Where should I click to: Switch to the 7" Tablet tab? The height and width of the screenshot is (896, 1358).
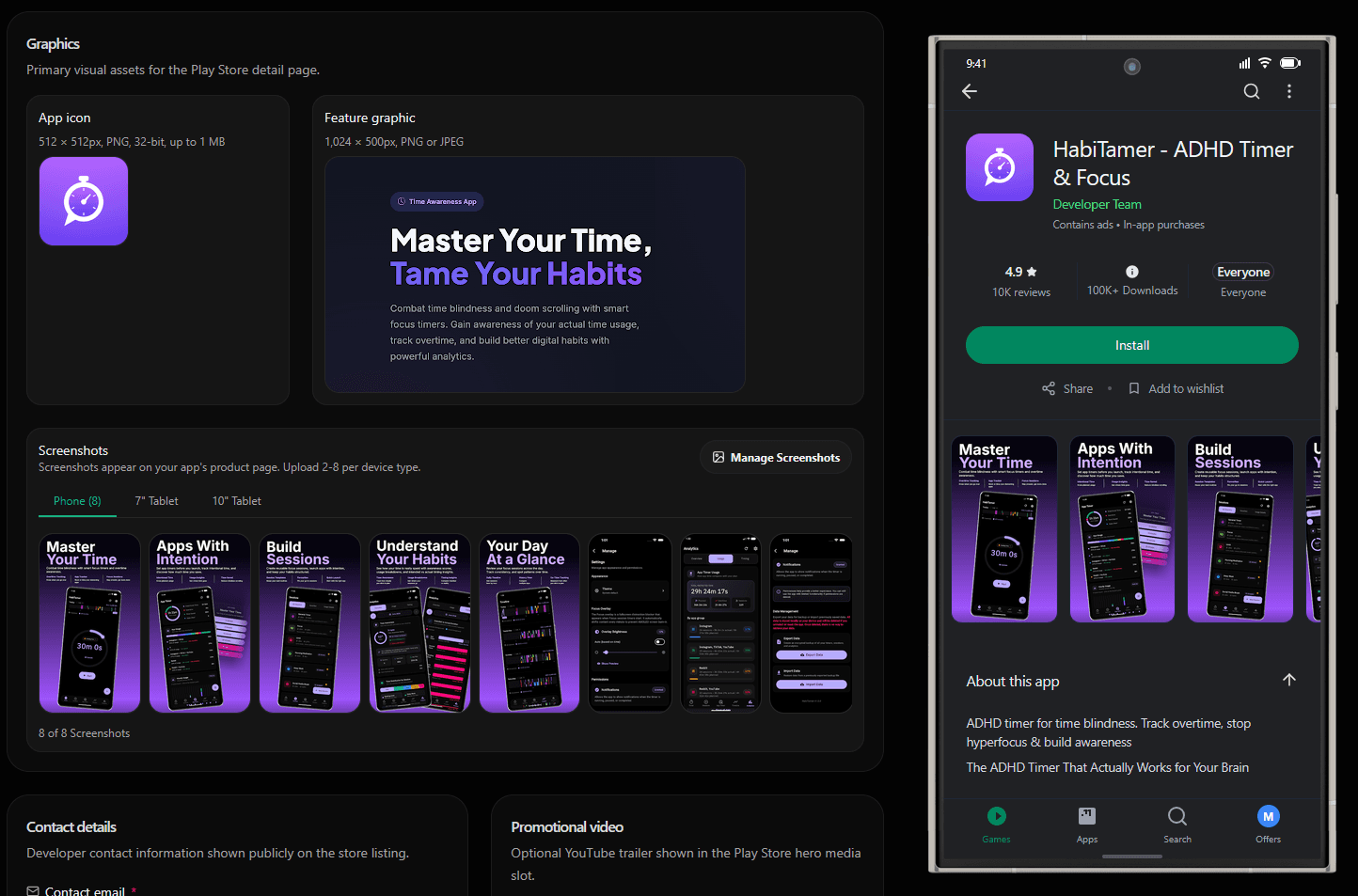157,501
